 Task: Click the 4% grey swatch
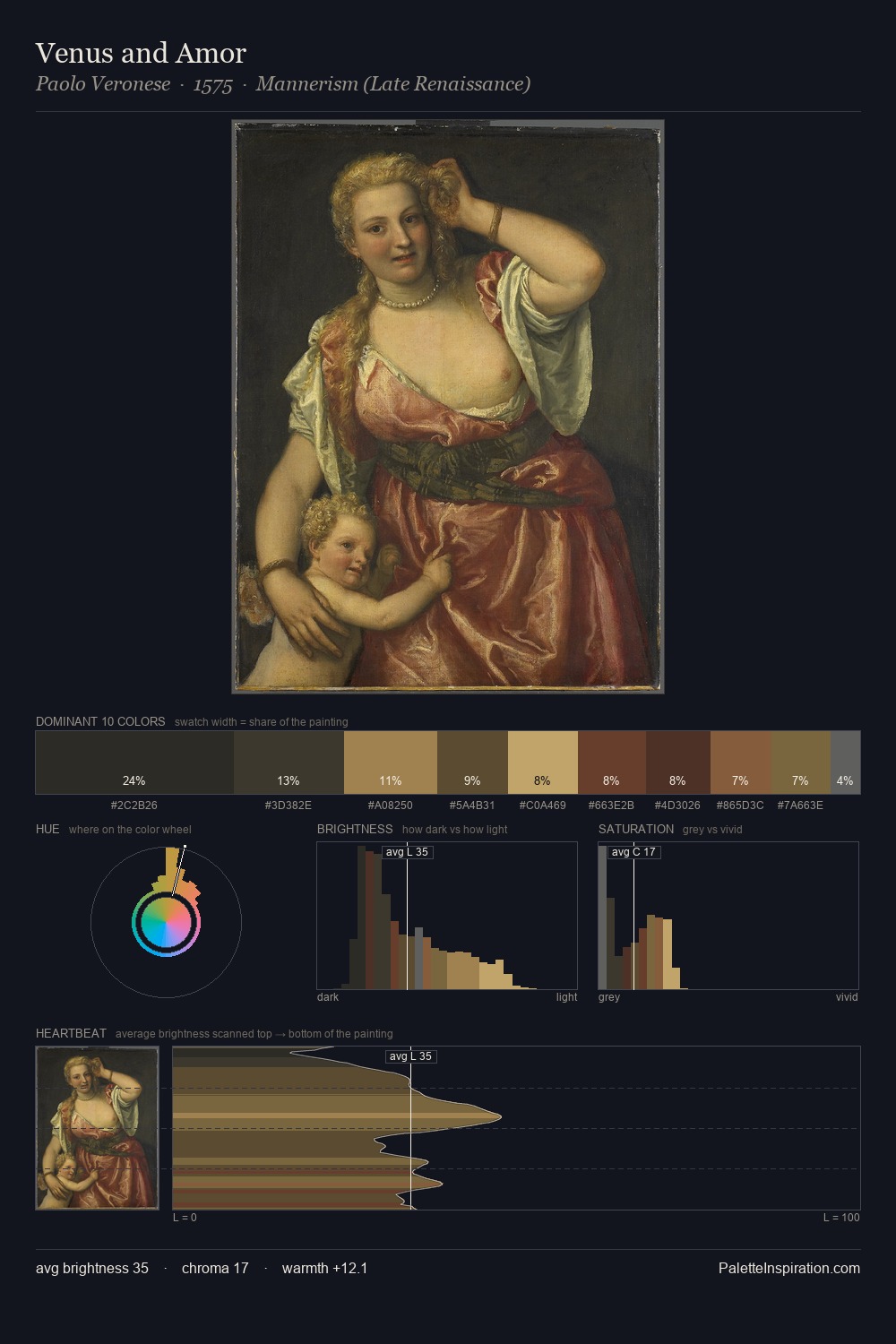click(845, 762)
